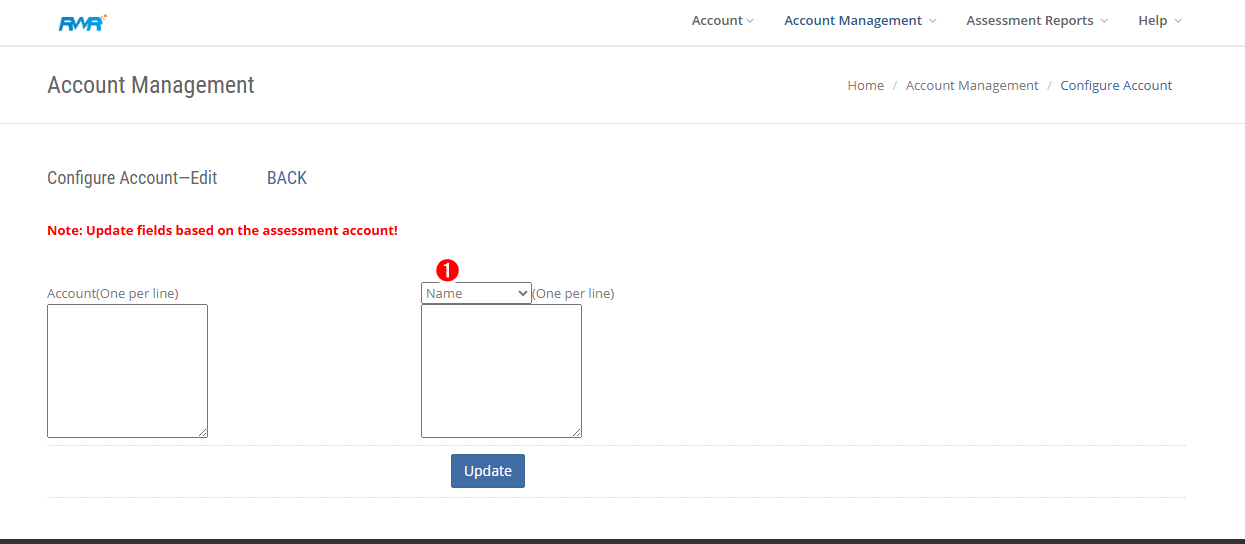Open the Account Management navigation menu
This screenshot has width=1245, height=544.
852,21
